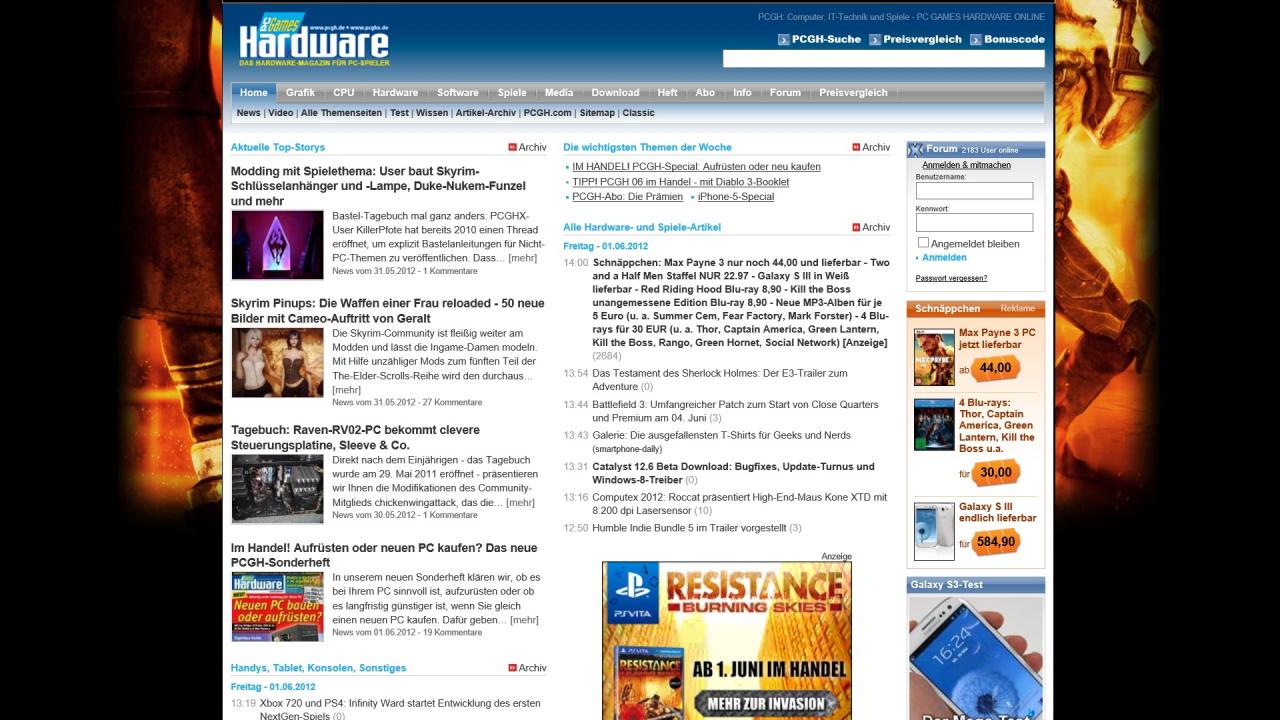The width and height of the screenshot is (1280, 720).
Task: Click the arrow icon beside Bonuscode
Action: [x=976, y=40]
